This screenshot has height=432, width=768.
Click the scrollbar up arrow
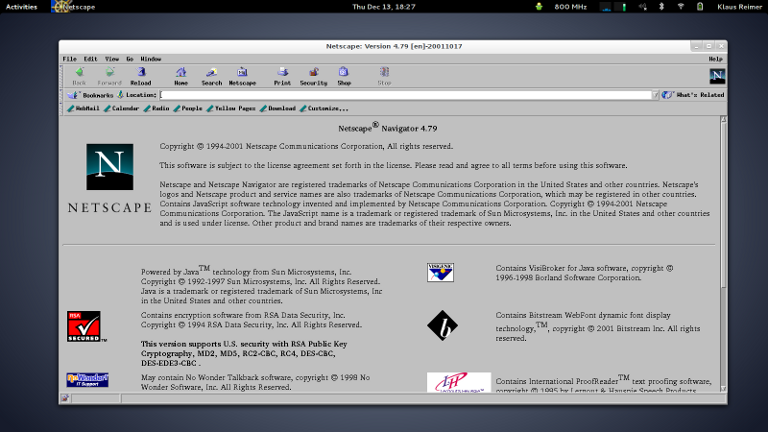(723, 120)
